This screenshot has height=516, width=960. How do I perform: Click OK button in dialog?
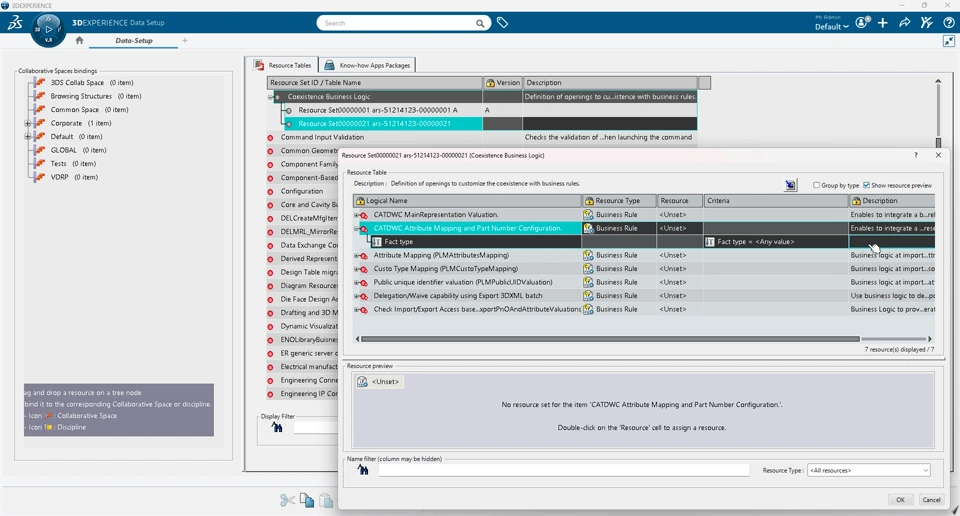point(900,499)
